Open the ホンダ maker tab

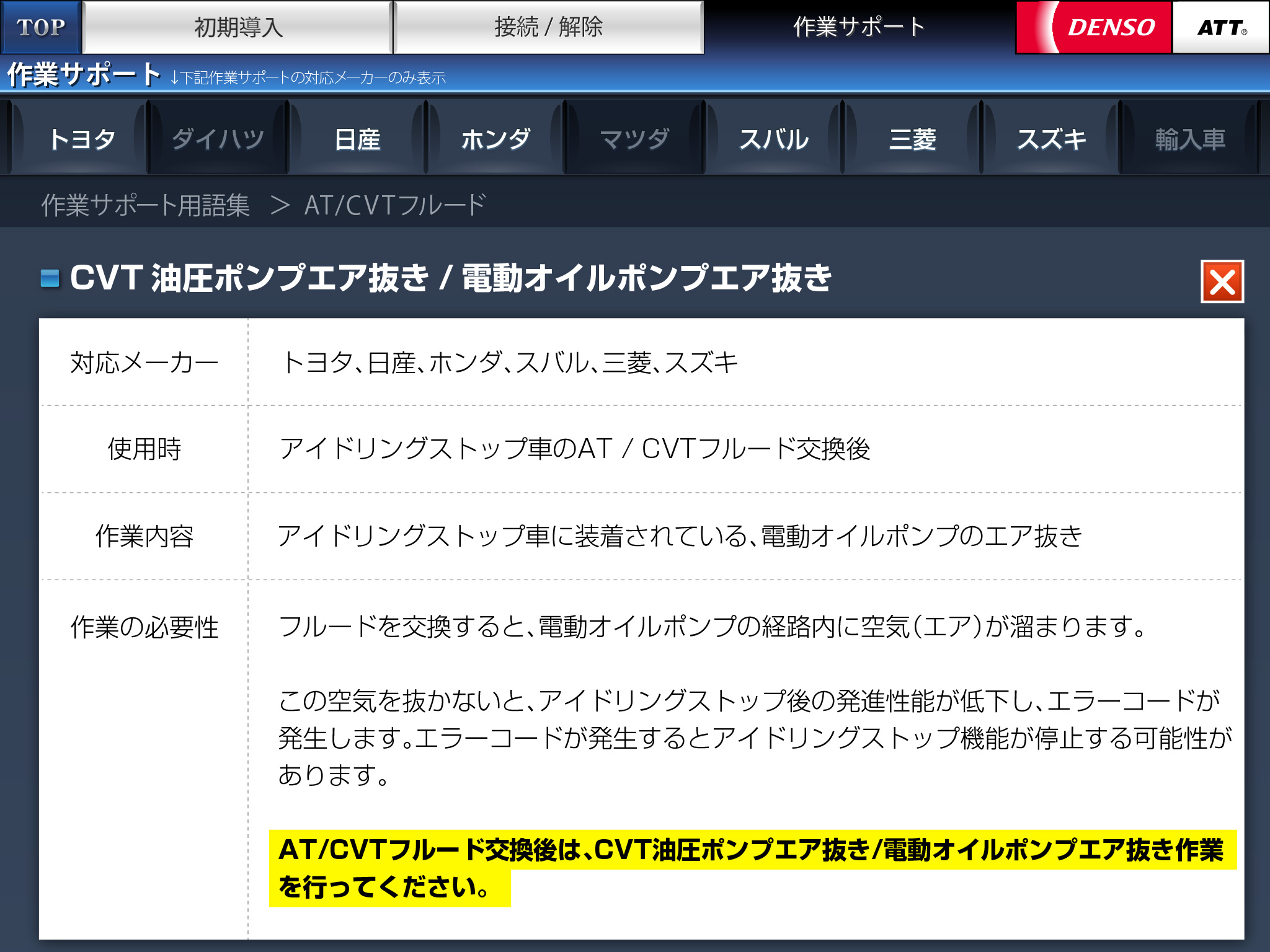point(495,139)
